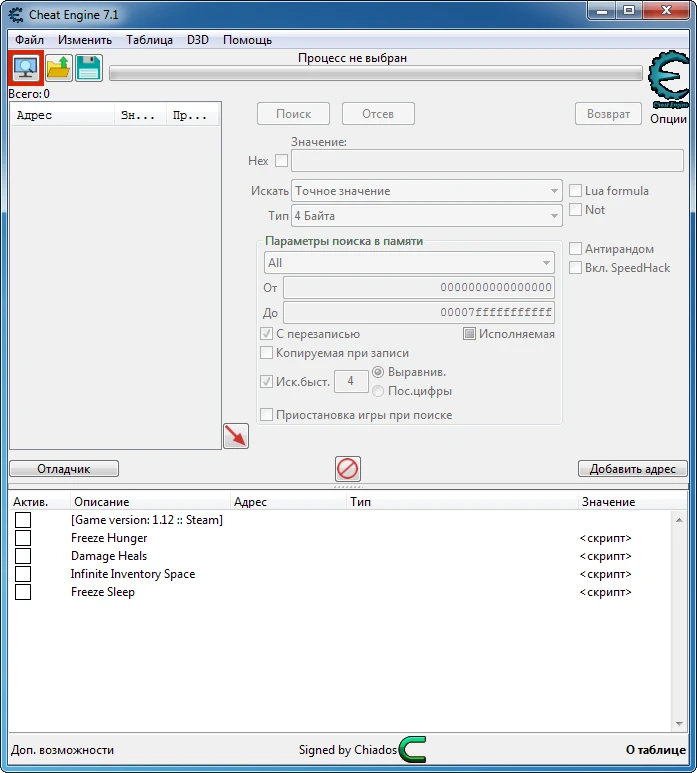Click the Актив. column header
The image size is (697, 773).
40,502
